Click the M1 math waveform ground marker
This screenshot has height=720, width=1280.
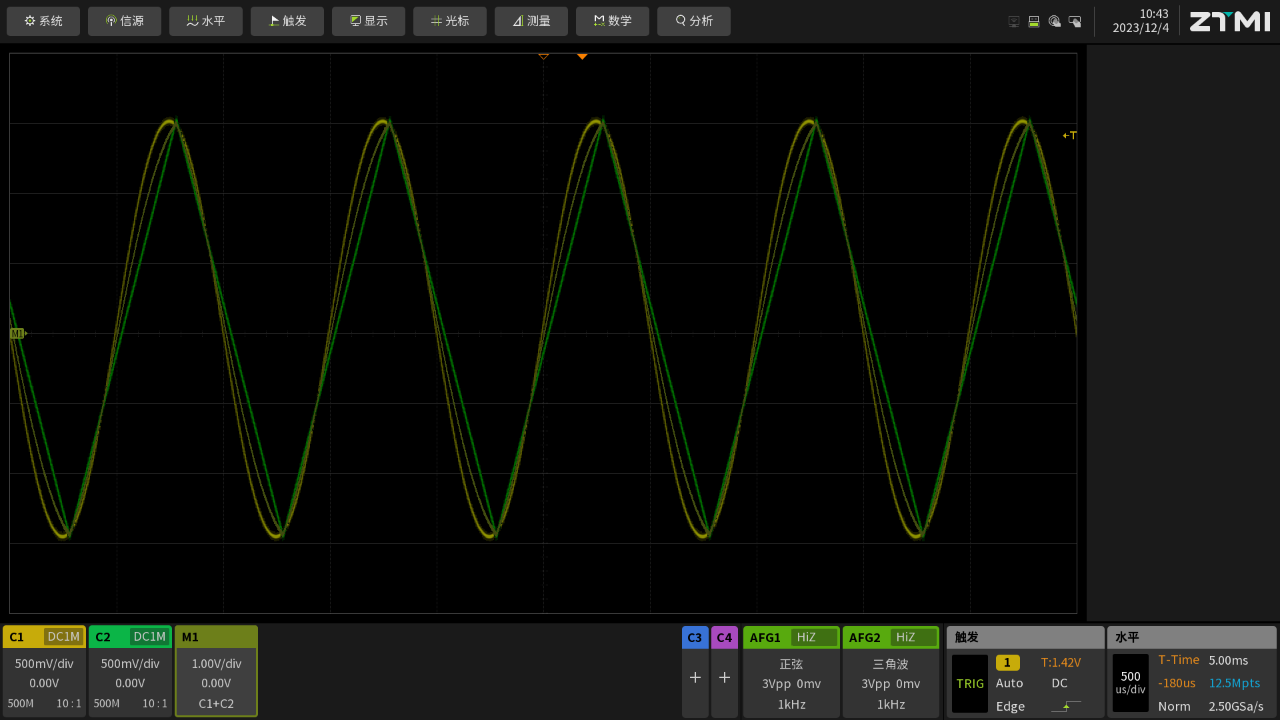(x=17, y=333)
